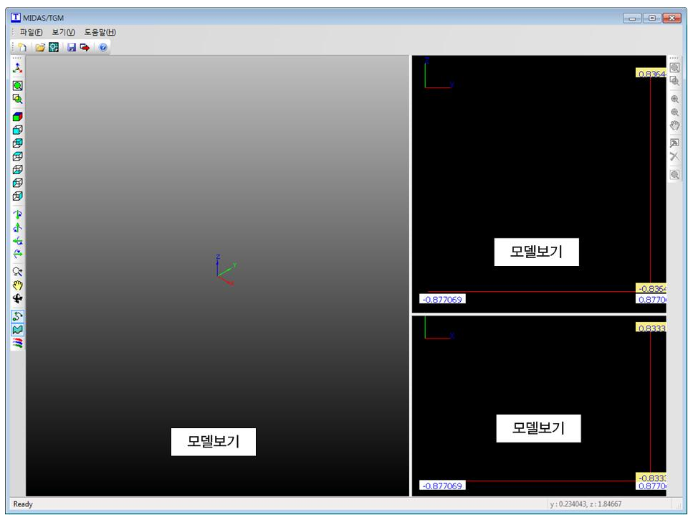Click the 모델보기 label in the large left viewport

click(213, 441)
